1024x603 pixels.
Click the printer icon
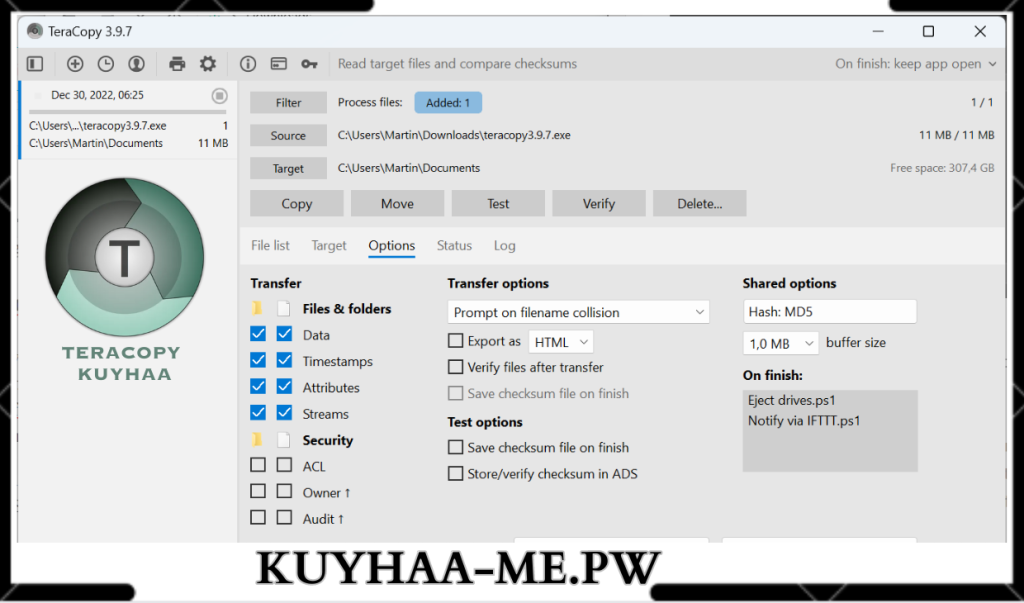[x=177, y=63]
